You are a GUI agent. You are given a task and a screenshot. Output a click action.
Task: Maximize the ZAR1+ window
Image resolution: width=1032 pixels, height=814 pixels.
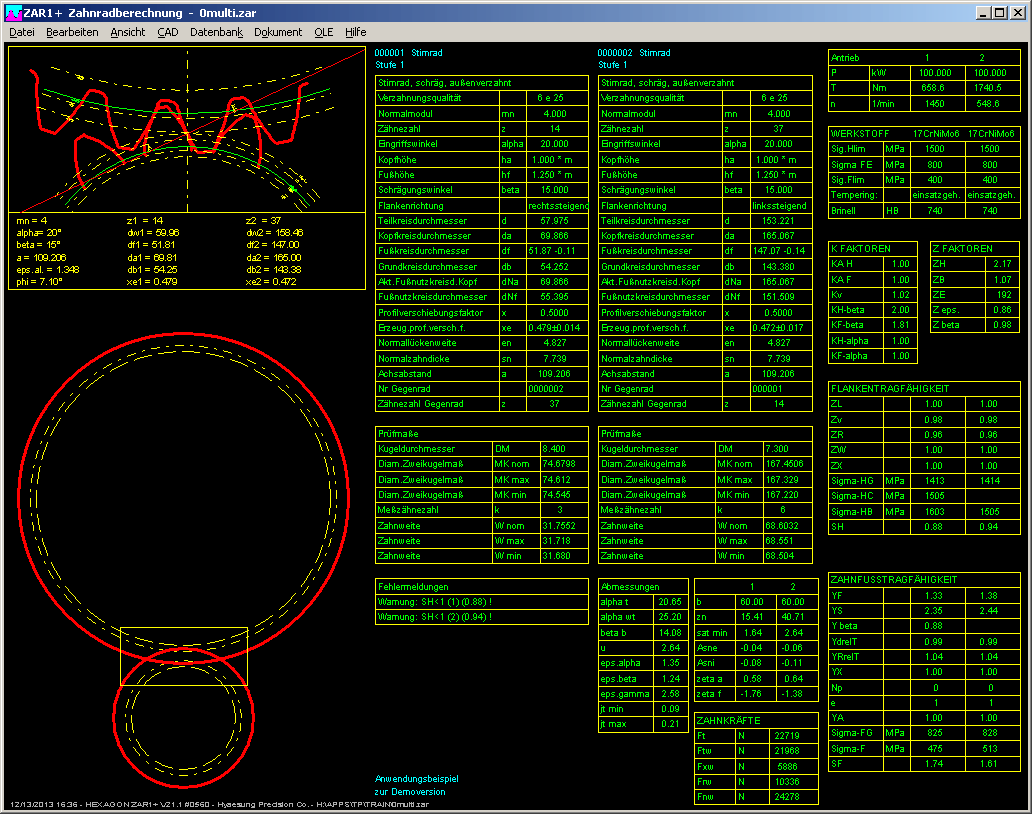1000,13
